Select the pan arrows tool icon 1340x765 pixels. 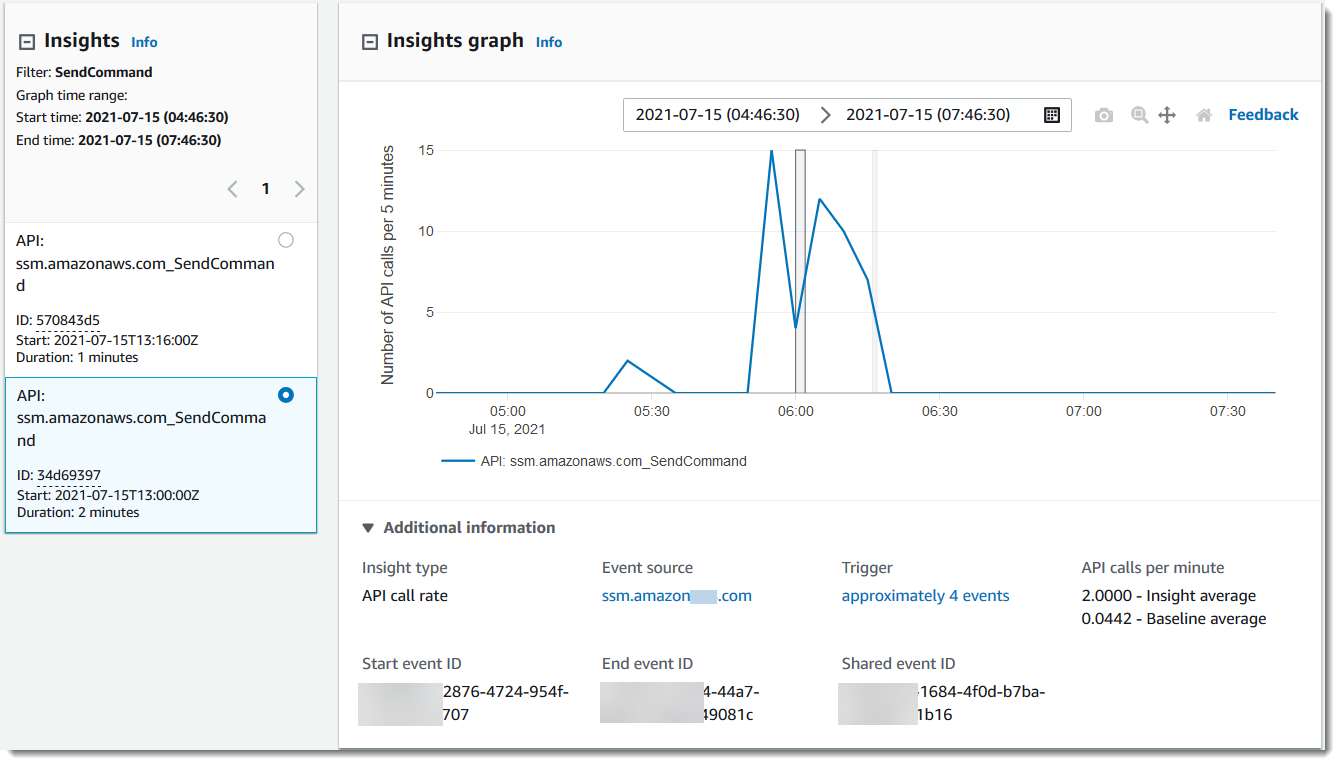pyautogui.click(x=1167, y=115)
